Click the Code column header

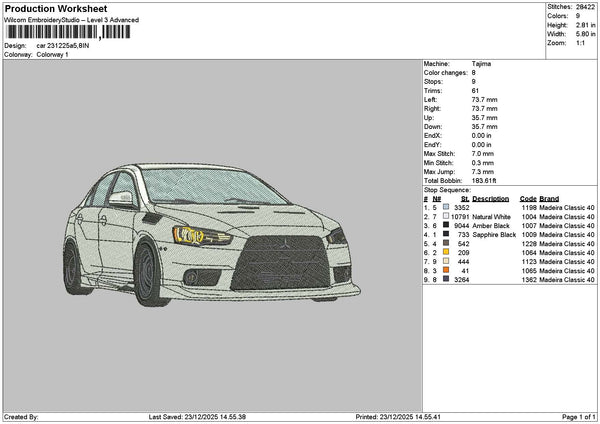528,198
